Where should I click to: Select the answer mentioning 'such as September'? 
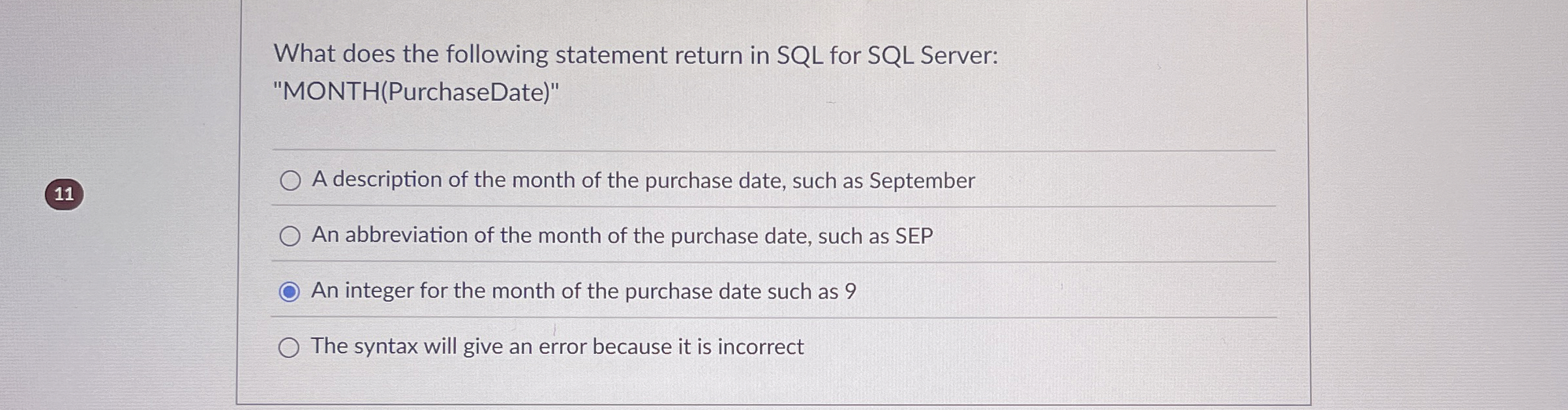click(x=644, y=180)
